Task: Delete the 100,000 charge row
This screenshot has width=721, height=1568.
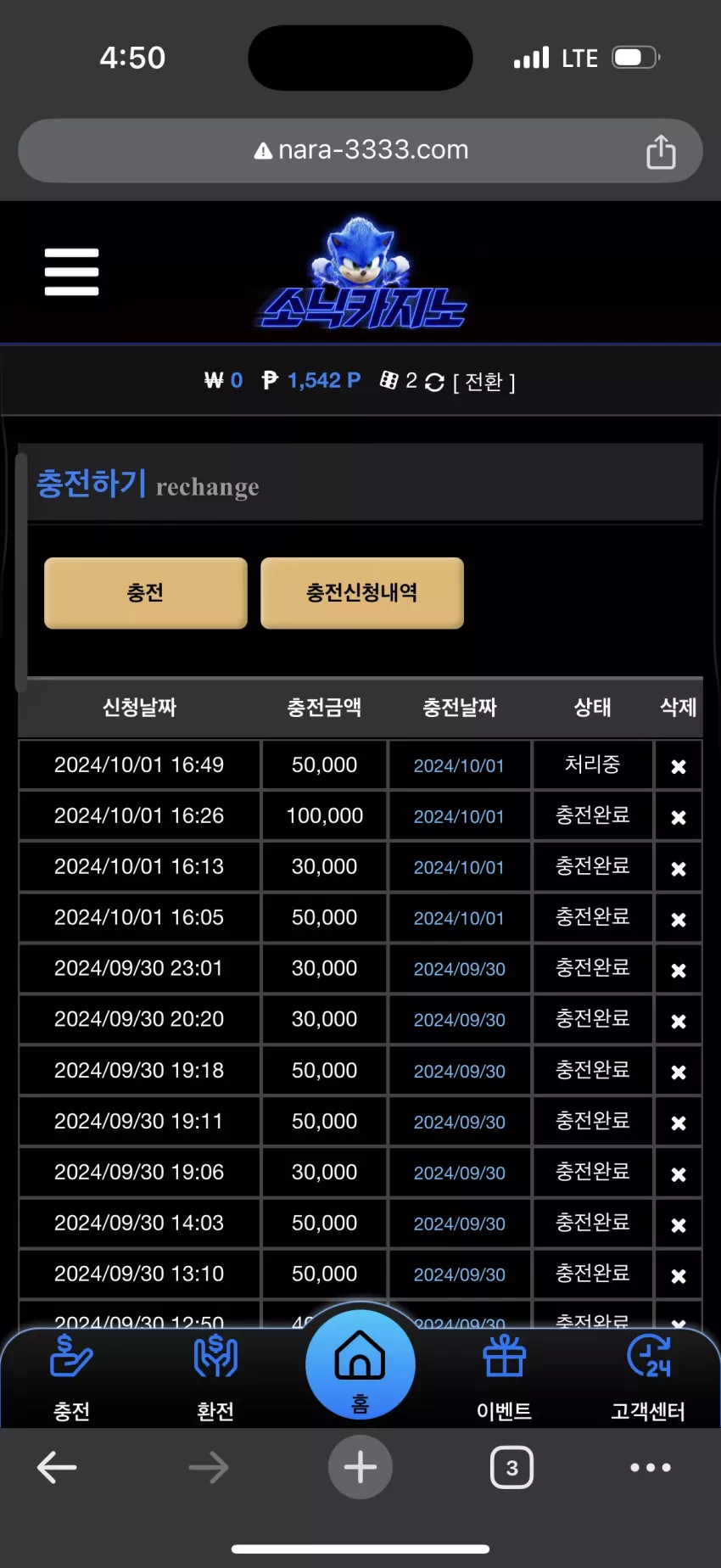Action: (679, 817)
